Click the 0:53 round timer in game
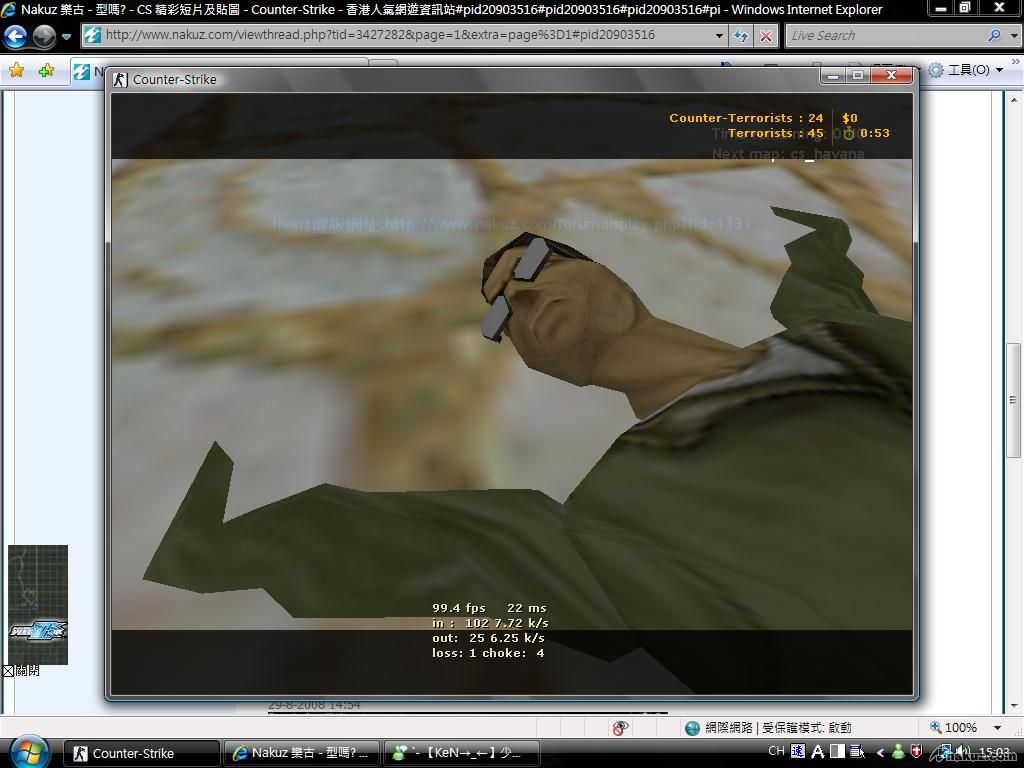The height and width of the screenshot is (768, 1024). point(874,133)
